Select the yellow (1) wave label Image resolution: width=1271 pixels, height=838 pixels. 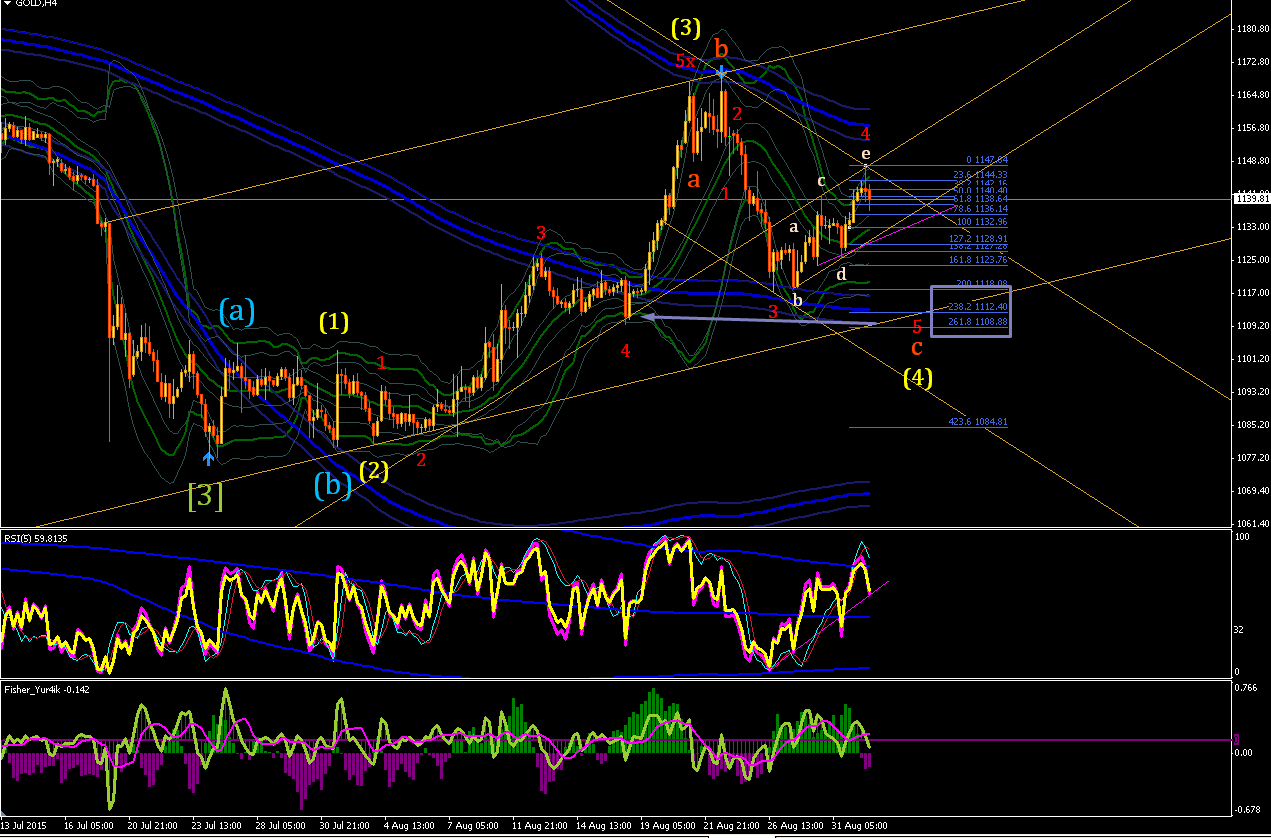click(x=334, y=322)
